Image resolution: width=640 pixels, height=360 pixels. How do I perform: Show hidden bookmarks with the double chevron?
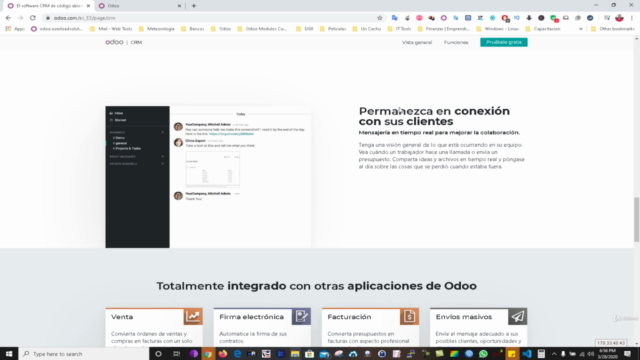(x=581, y=29)
